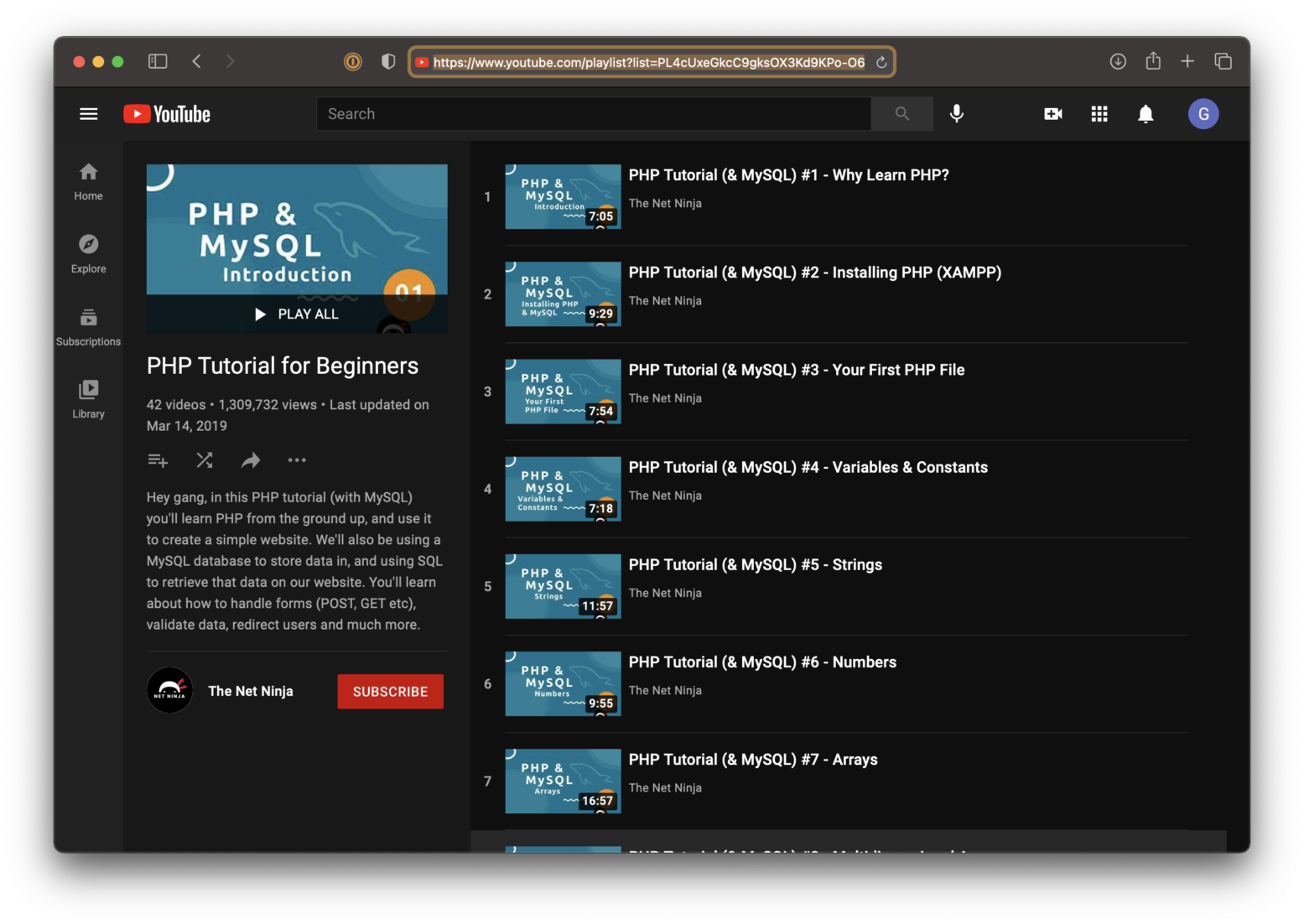This screenshot has width=1304, height=924.
Task: Save the playlist using the add icon
Action: [x=158, y=459]
